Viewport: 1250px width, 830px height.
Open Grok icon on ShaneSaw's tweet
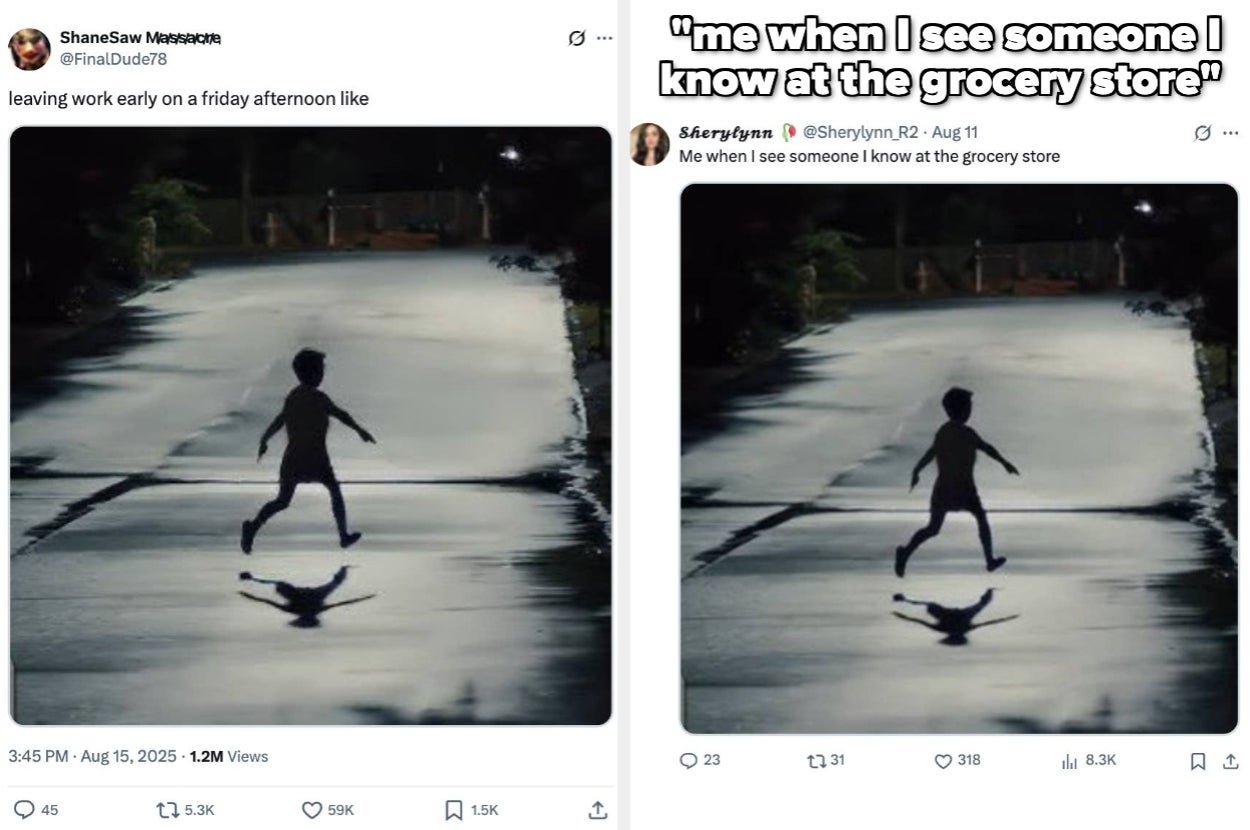[x=576, y=38]
